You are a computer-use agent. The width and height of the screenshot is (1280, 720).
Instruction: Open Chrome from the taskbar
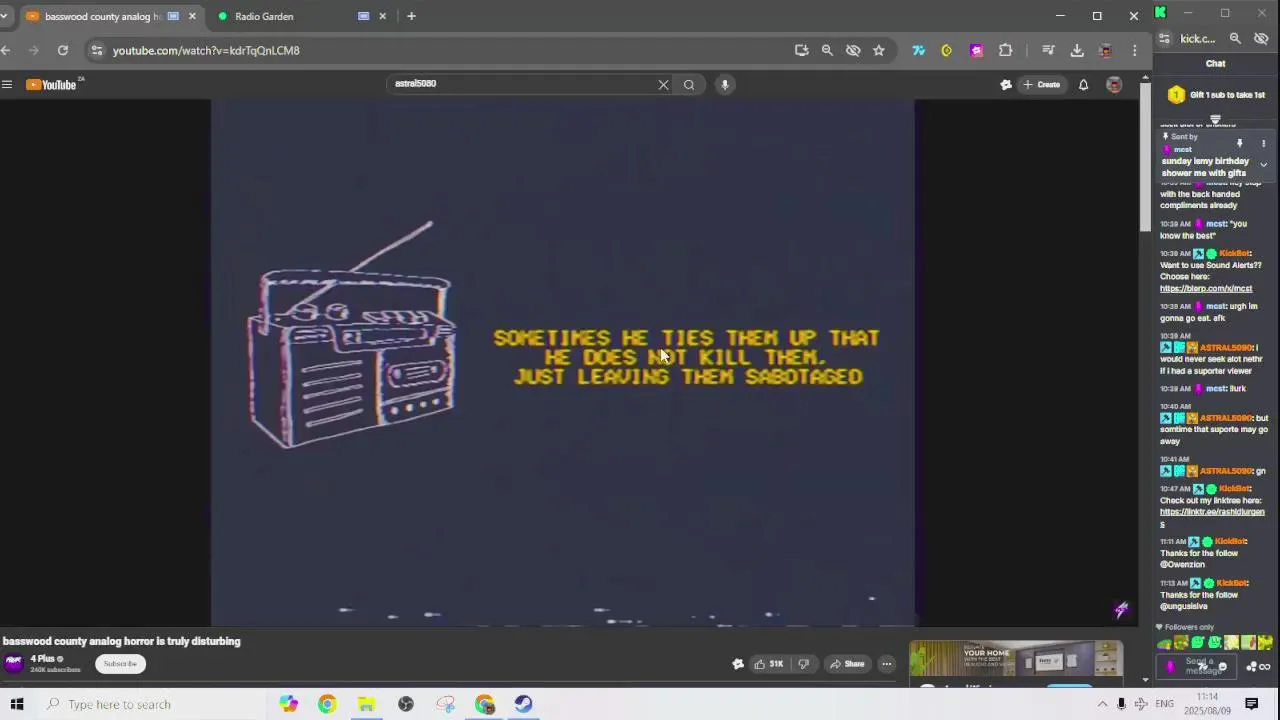[x=327, y=704]
